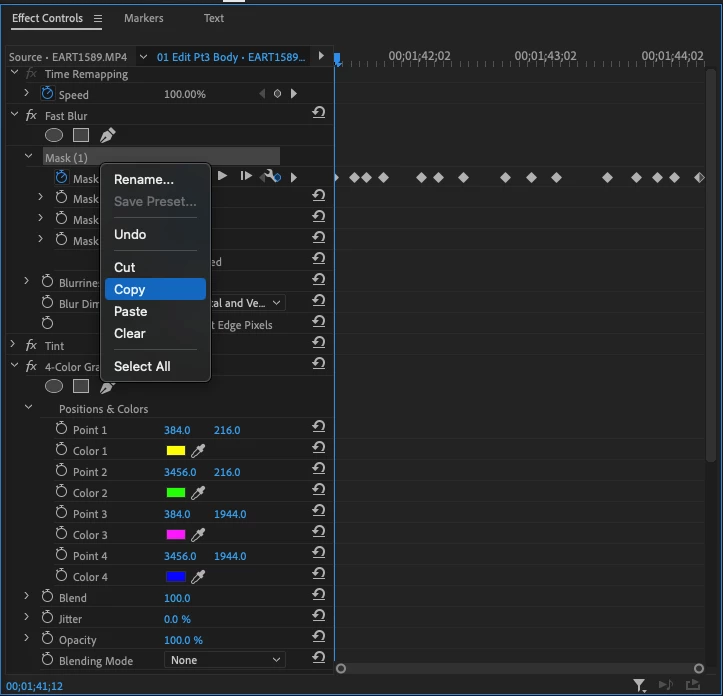723x696 pixels.
Task: Create ellipse mask under 4-Color Gradient
Action: coord(54,386)
